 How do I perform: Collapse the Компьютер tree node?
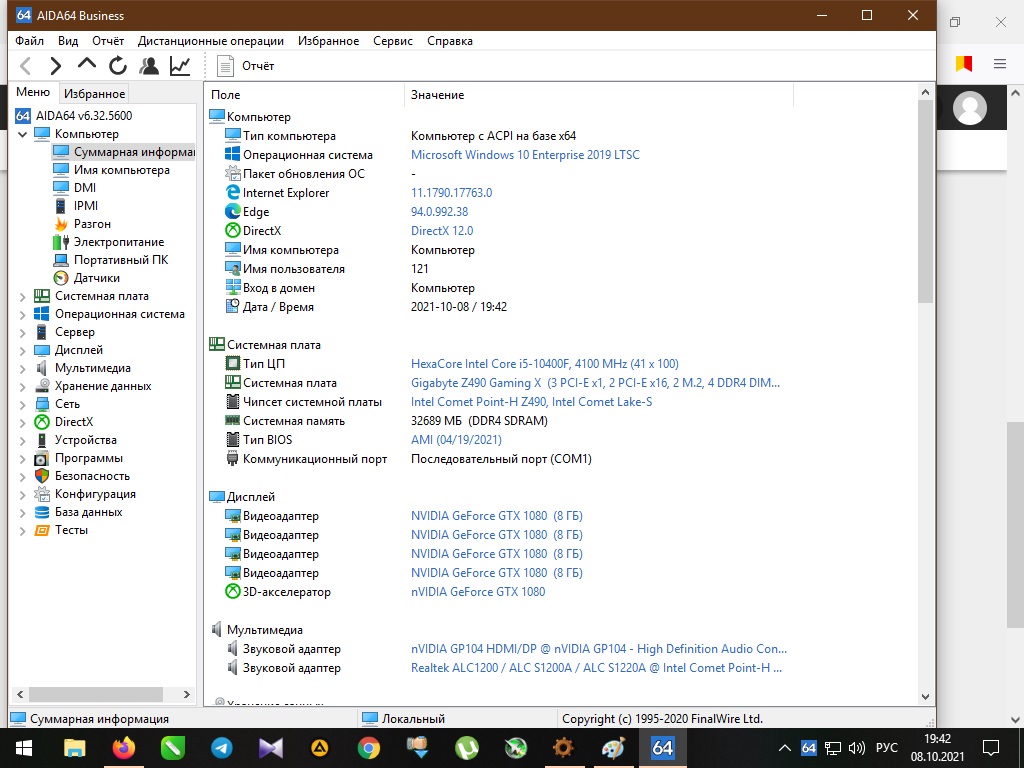[x=23, y=134]
